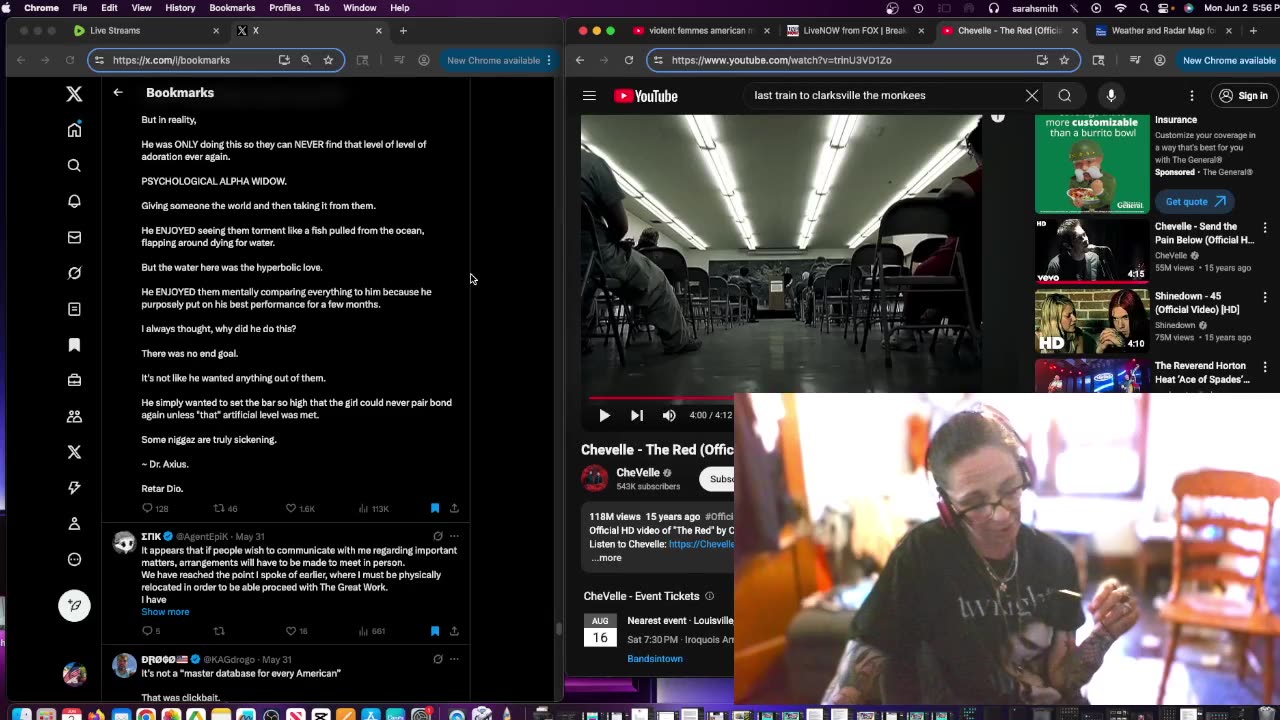The image size is (1280, 720).
Task: Click Sign in on YouTube
Action: click(x=1243, y=96)
